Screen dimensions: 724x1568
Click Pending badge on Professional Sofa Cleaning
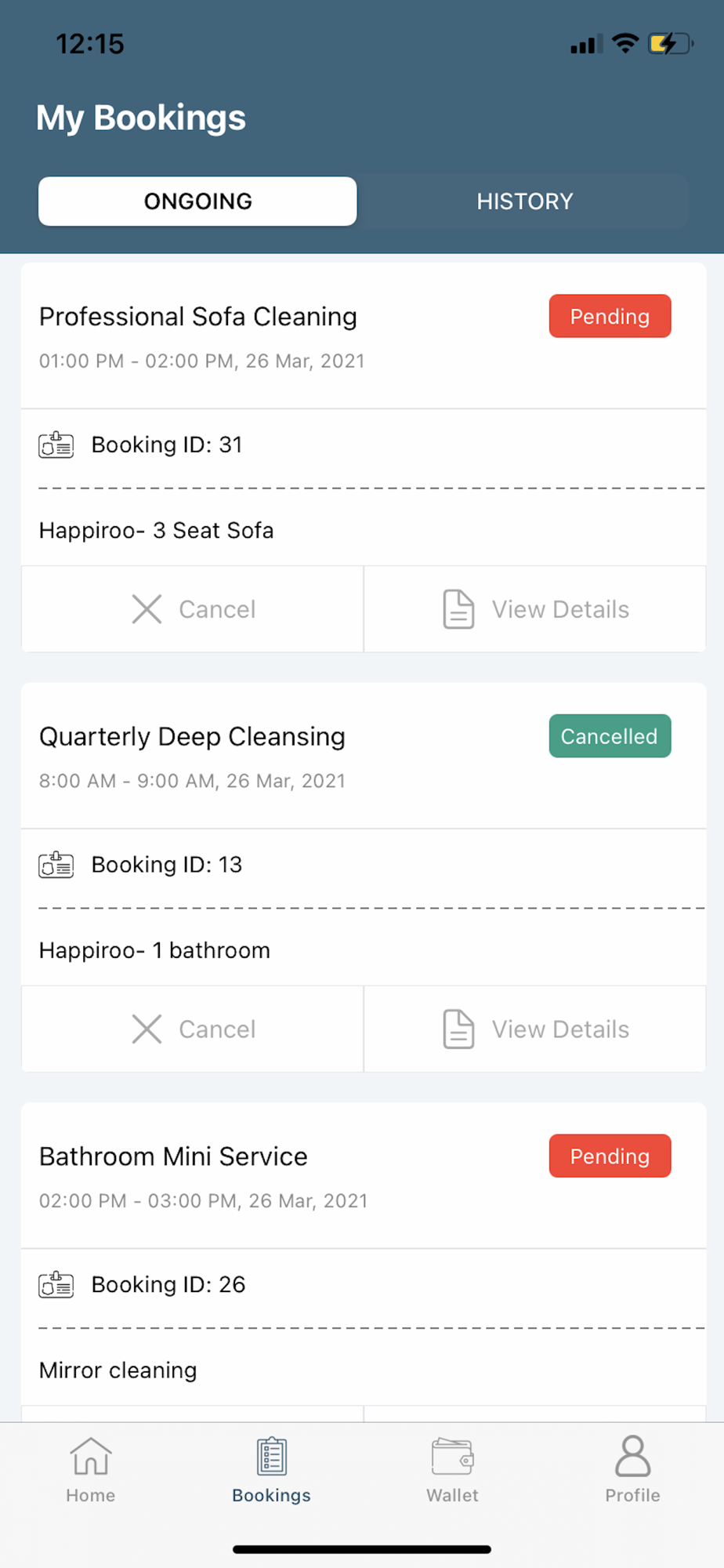(x=610, y=316)
